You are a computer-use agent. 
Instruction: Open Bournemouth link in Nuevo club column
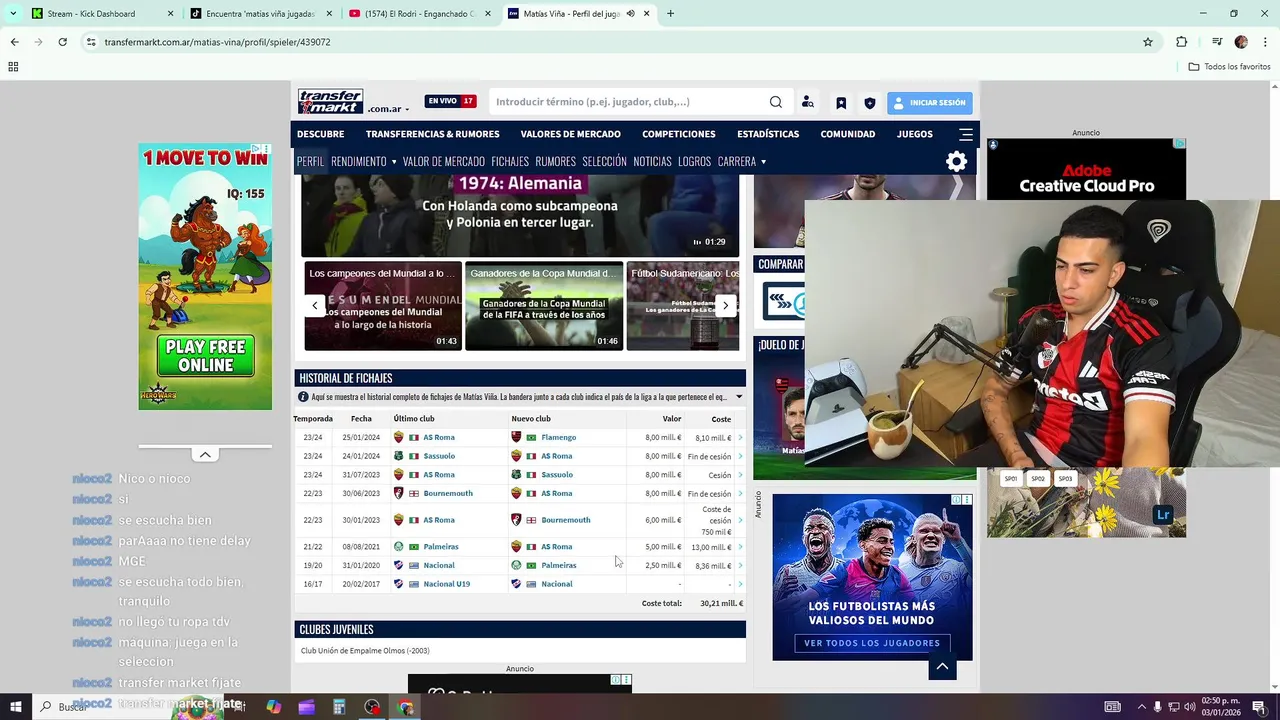[x=565, y=520]
